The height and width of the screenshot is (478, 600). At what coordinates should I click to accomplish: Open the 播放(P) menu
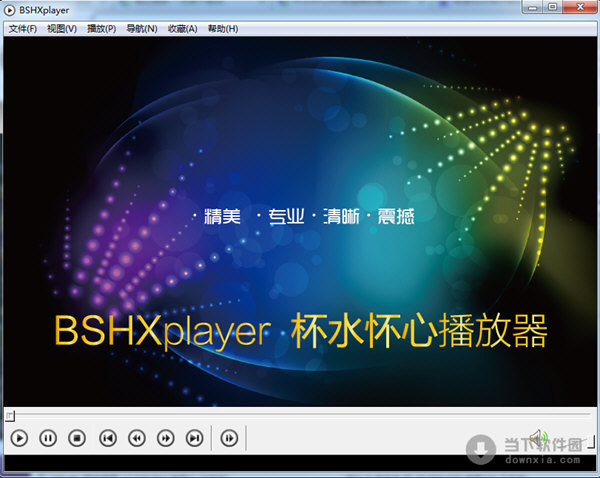102,29
